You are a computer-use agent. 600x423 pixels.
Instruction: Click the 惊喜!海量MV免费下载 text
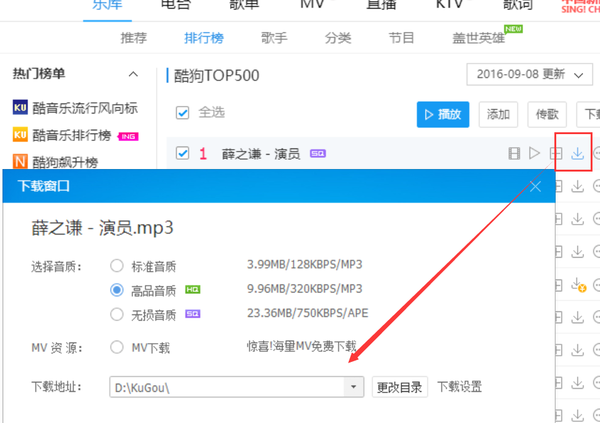click(x=302, y=346)
